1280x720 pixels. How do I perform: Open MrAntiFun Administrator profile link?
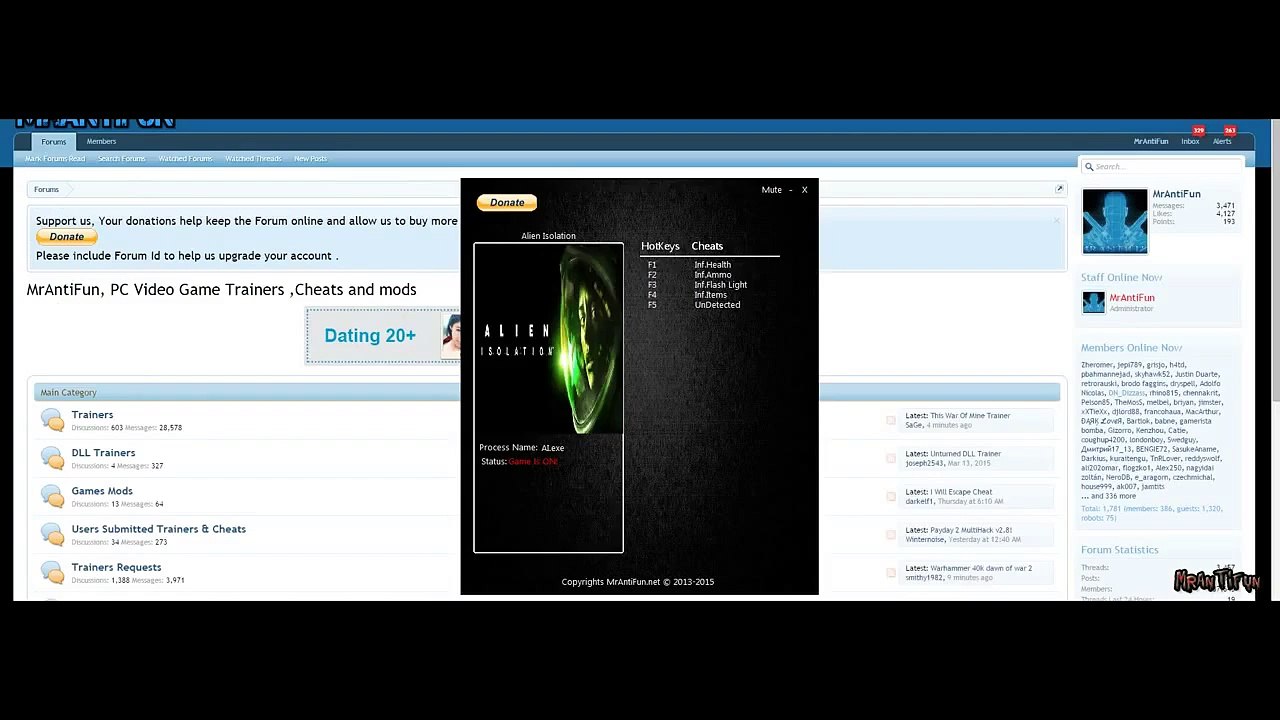click(1132, 298)
